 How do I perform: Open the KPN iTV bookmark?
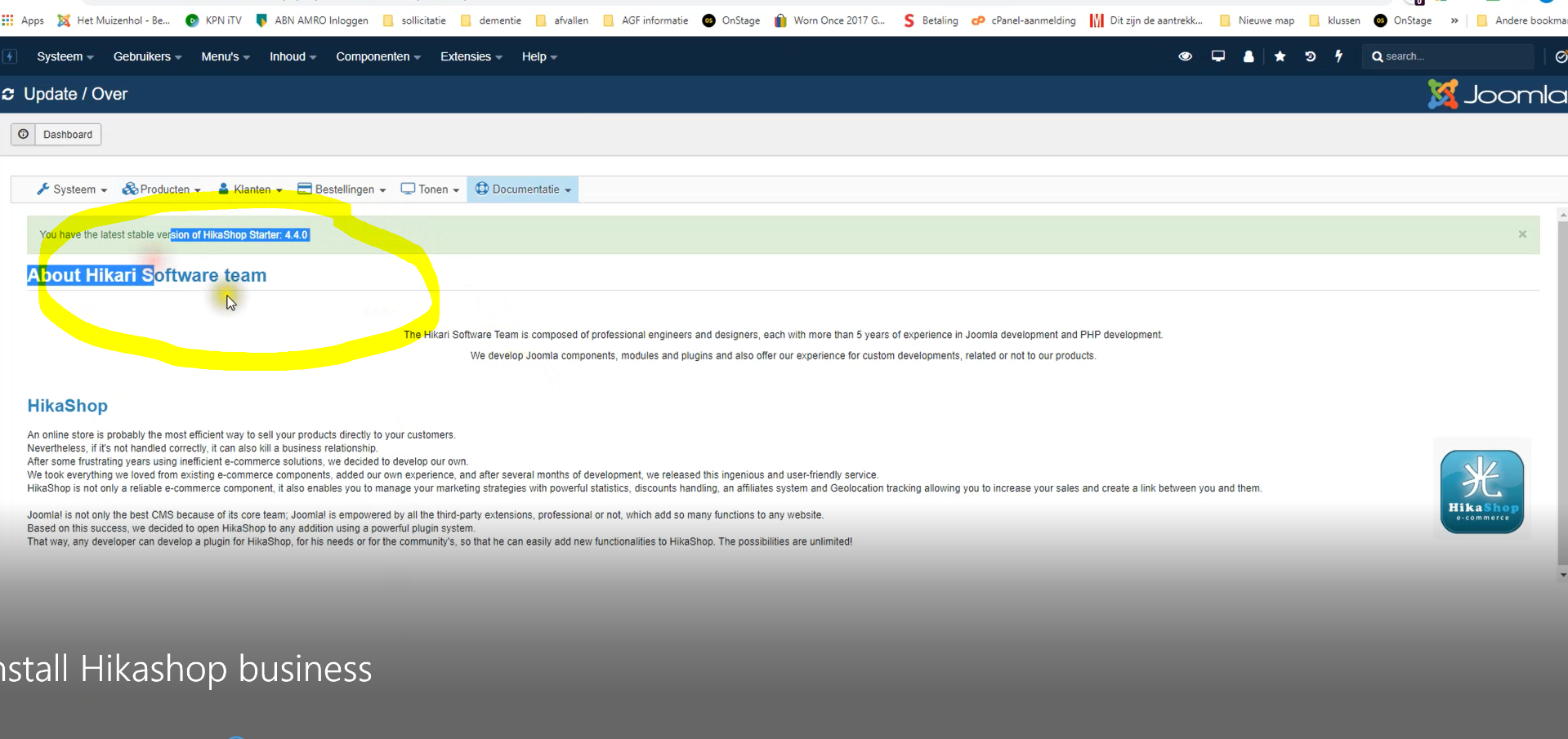coord(214,20)
